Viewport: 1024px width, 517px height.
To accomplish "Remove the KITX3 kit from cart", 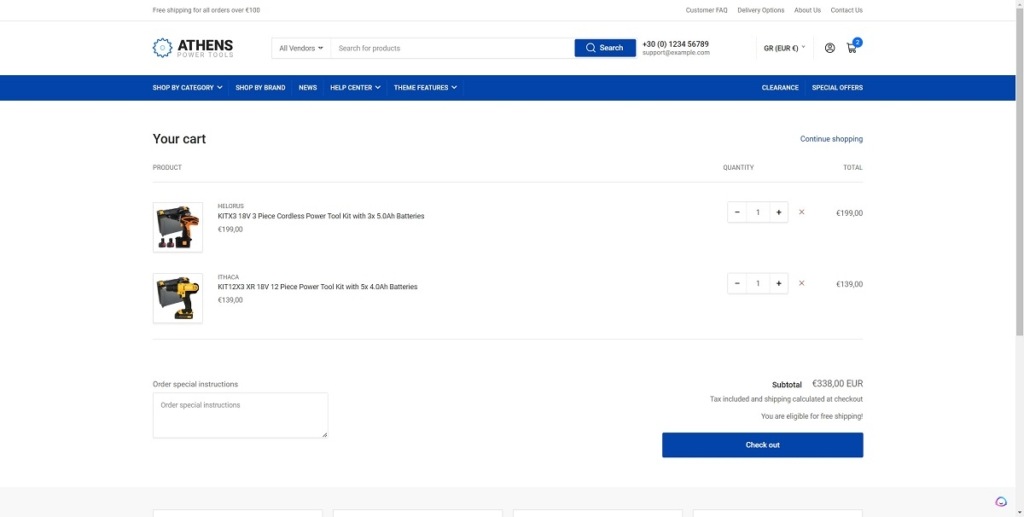I will pos(801,212).
